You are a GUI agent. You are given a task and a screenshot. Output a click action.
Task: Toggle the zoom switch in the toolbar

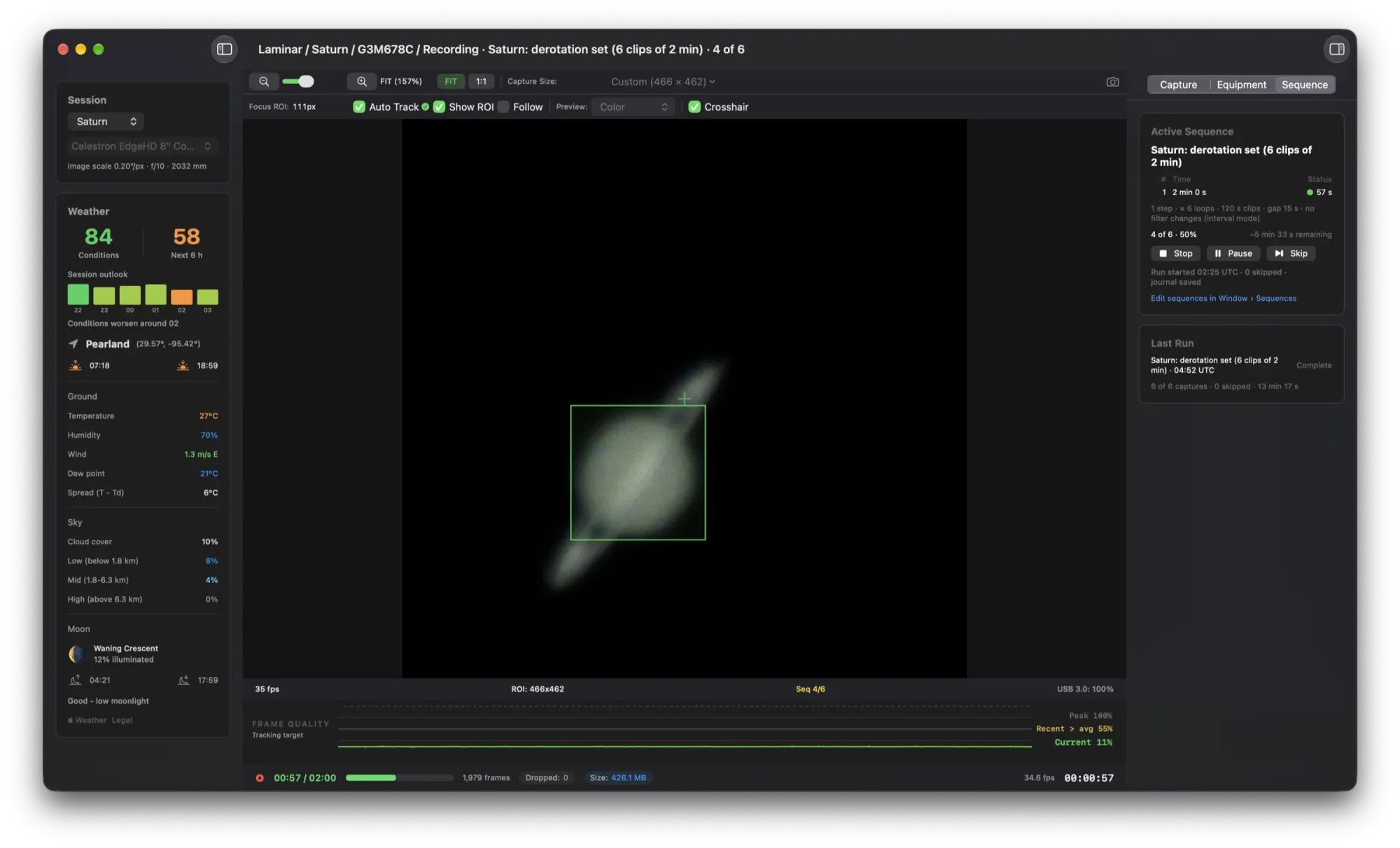(298, 81)
